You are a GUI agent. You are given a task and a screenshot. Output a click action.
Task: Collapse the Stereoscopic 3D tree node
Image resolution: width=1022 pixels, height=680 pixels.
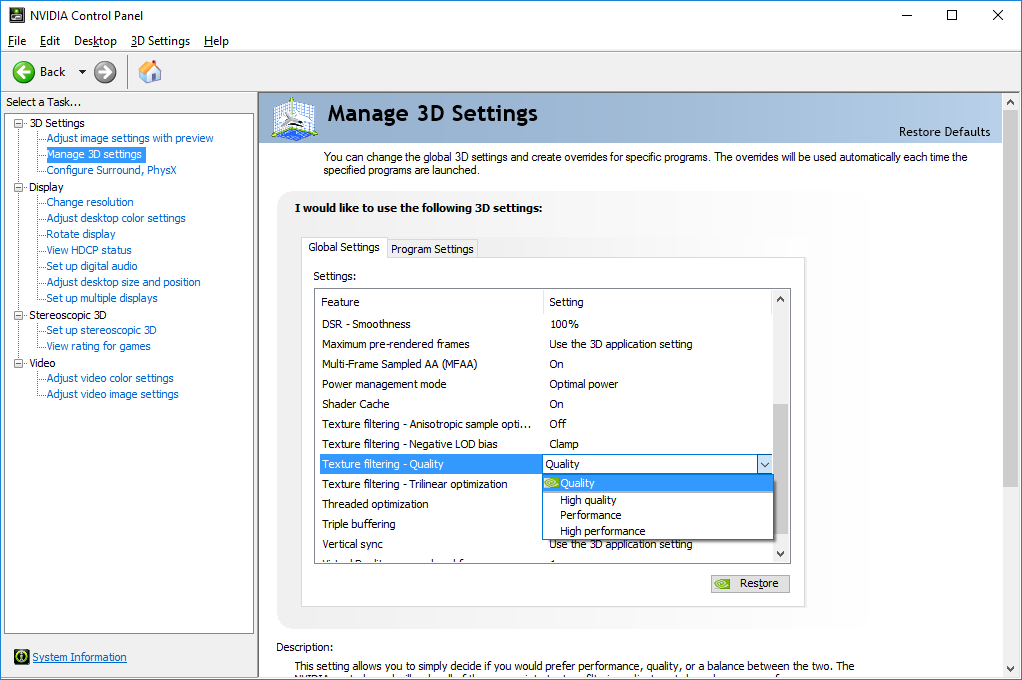(x=19, y=315)
